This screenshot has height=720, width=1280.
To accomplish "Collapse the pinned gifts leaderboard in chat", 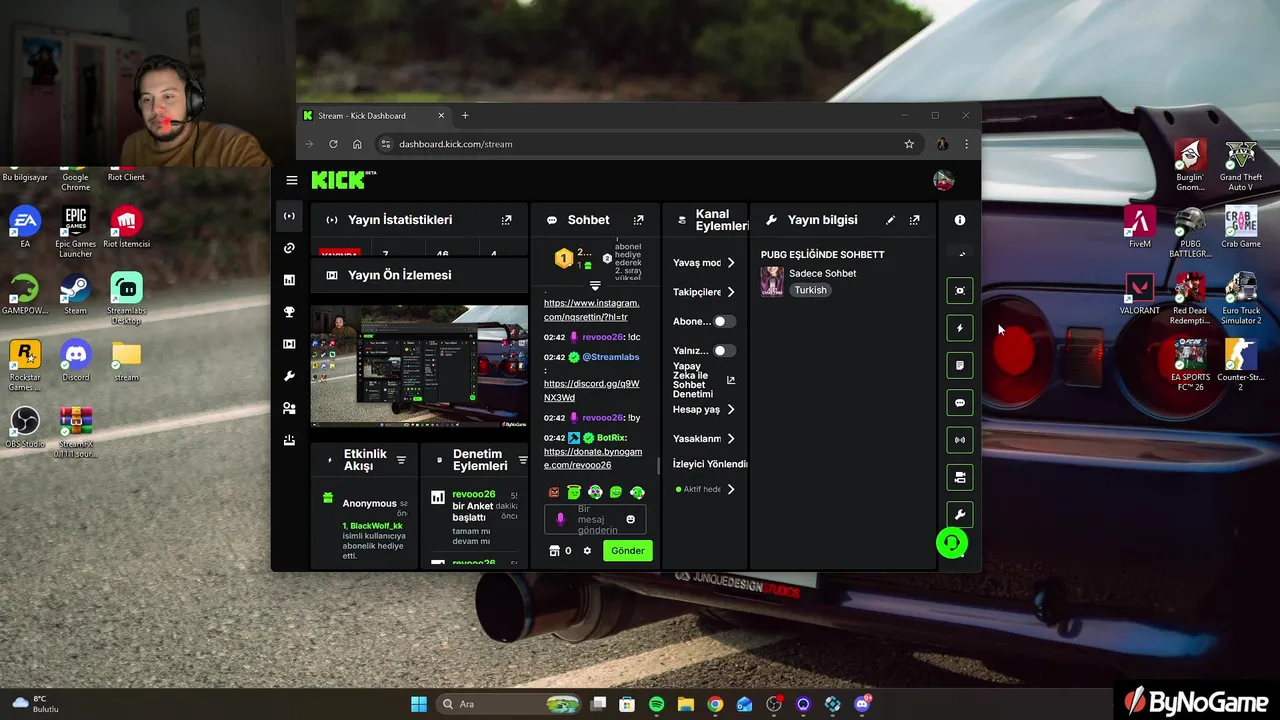I will pos(595,286).
